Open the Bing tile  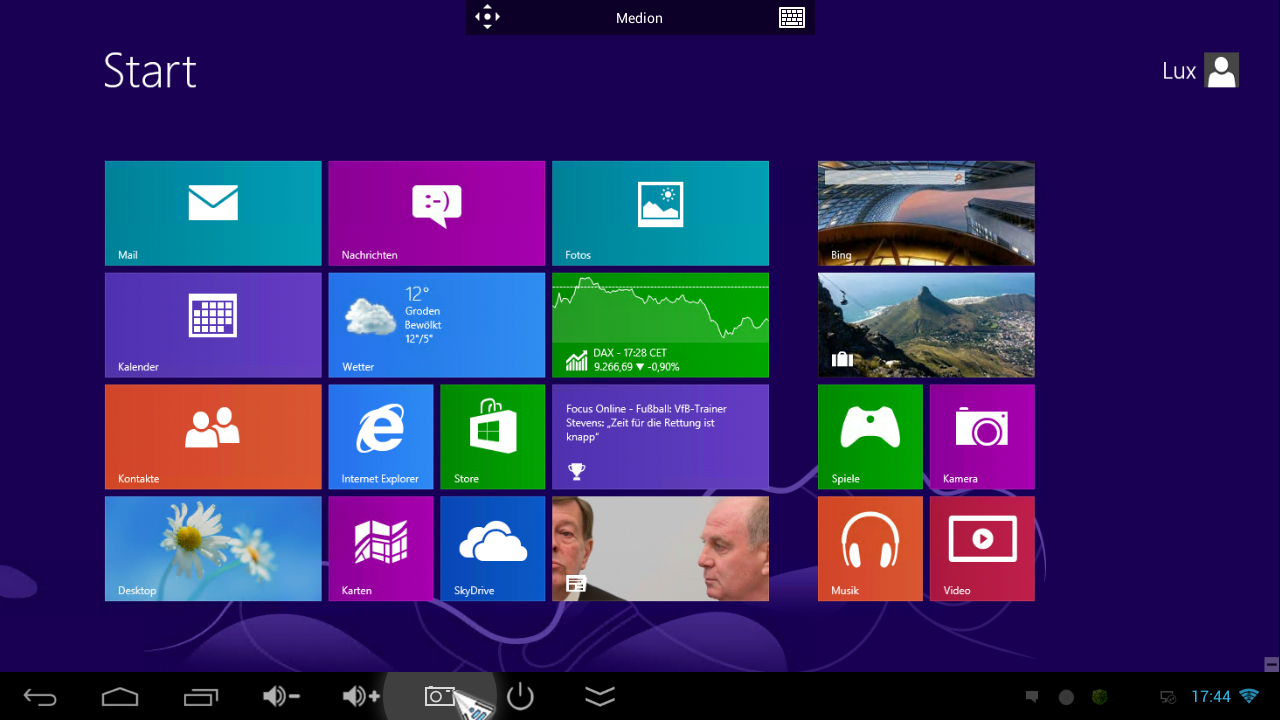[926, 213]
